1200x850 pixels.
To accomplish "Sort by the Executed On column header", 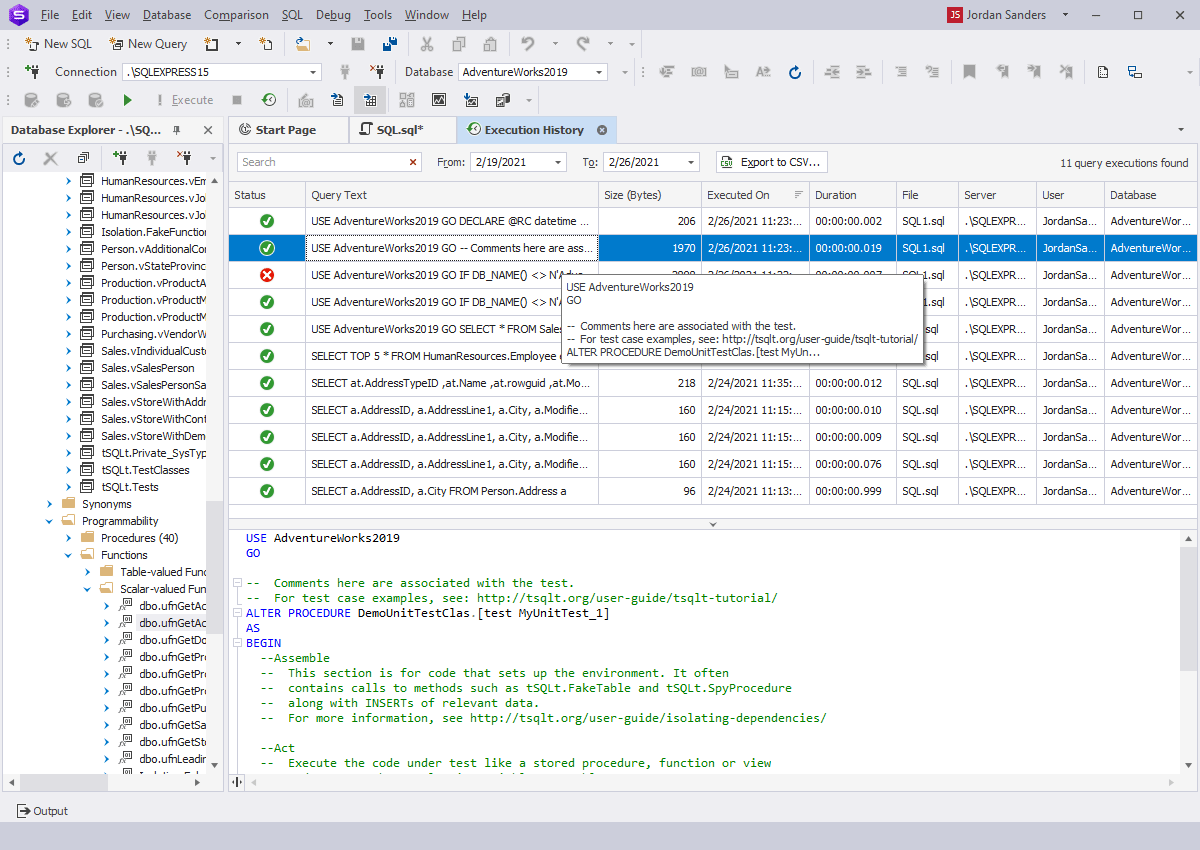I will point(754,195).
